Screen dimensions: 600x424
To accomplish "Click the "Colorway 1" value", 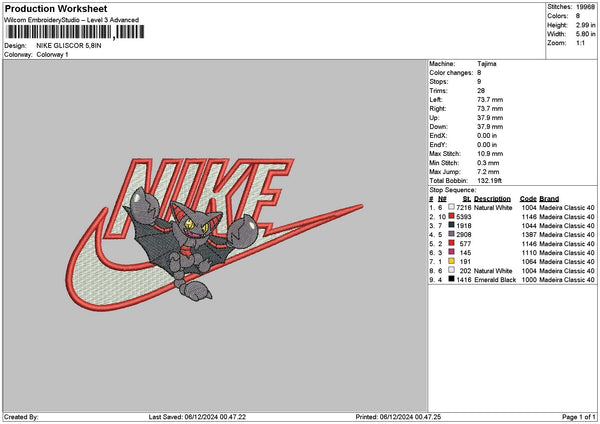I will pyautogui.click(x=52, y=55).
